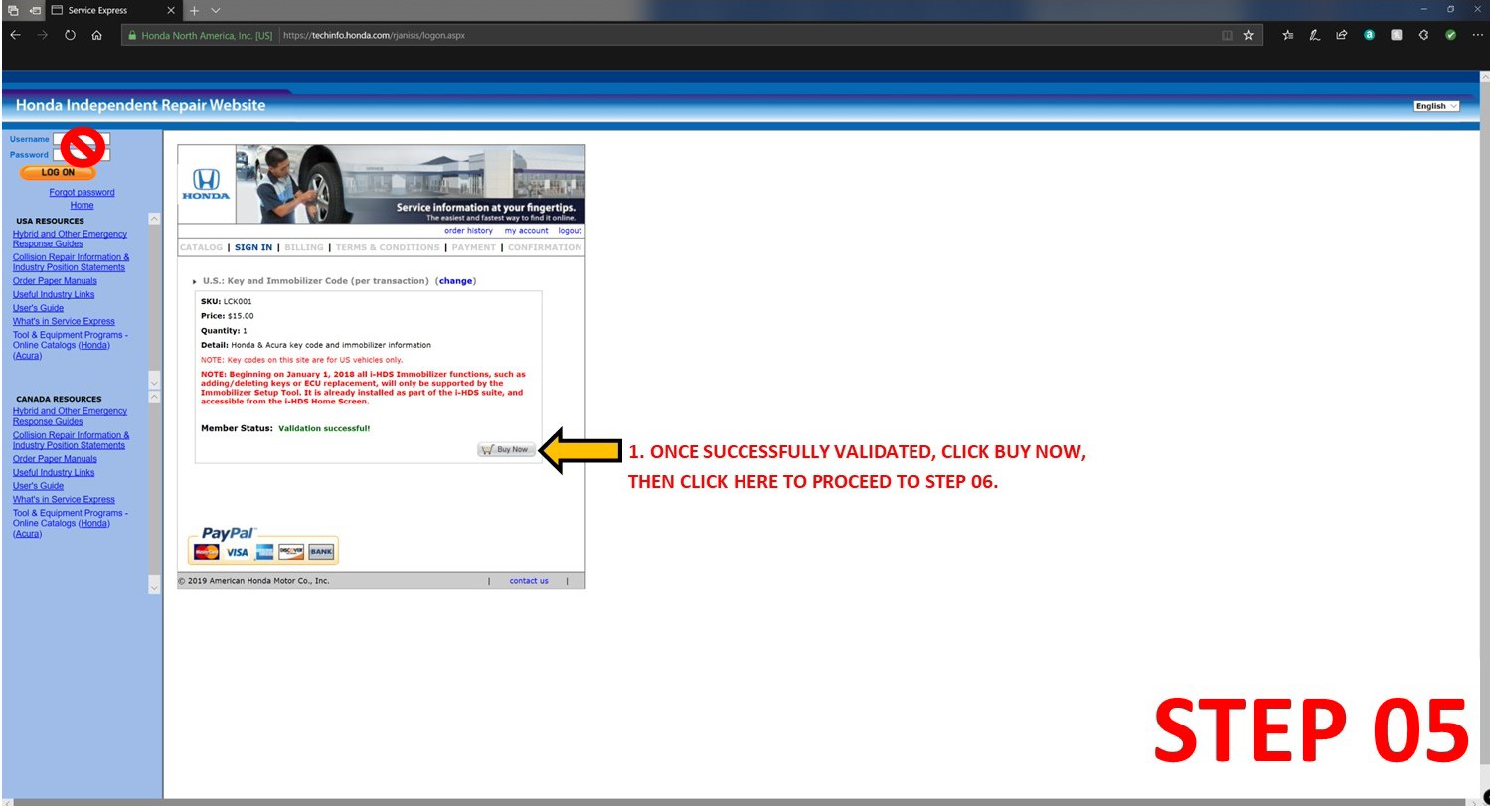Open browser settings and more ellipsis
The height and width of the screenshot is (806, 1490).
coord(1477,35)
